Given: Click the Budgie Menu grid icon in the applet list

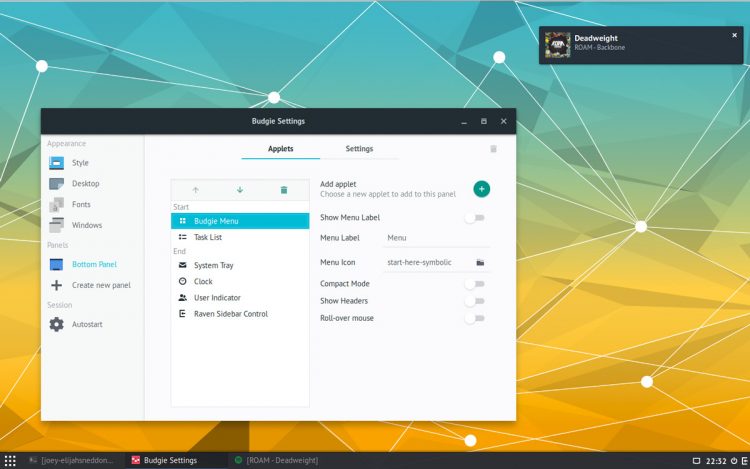Looking at the screenshot, I should [x=182, y=221].
